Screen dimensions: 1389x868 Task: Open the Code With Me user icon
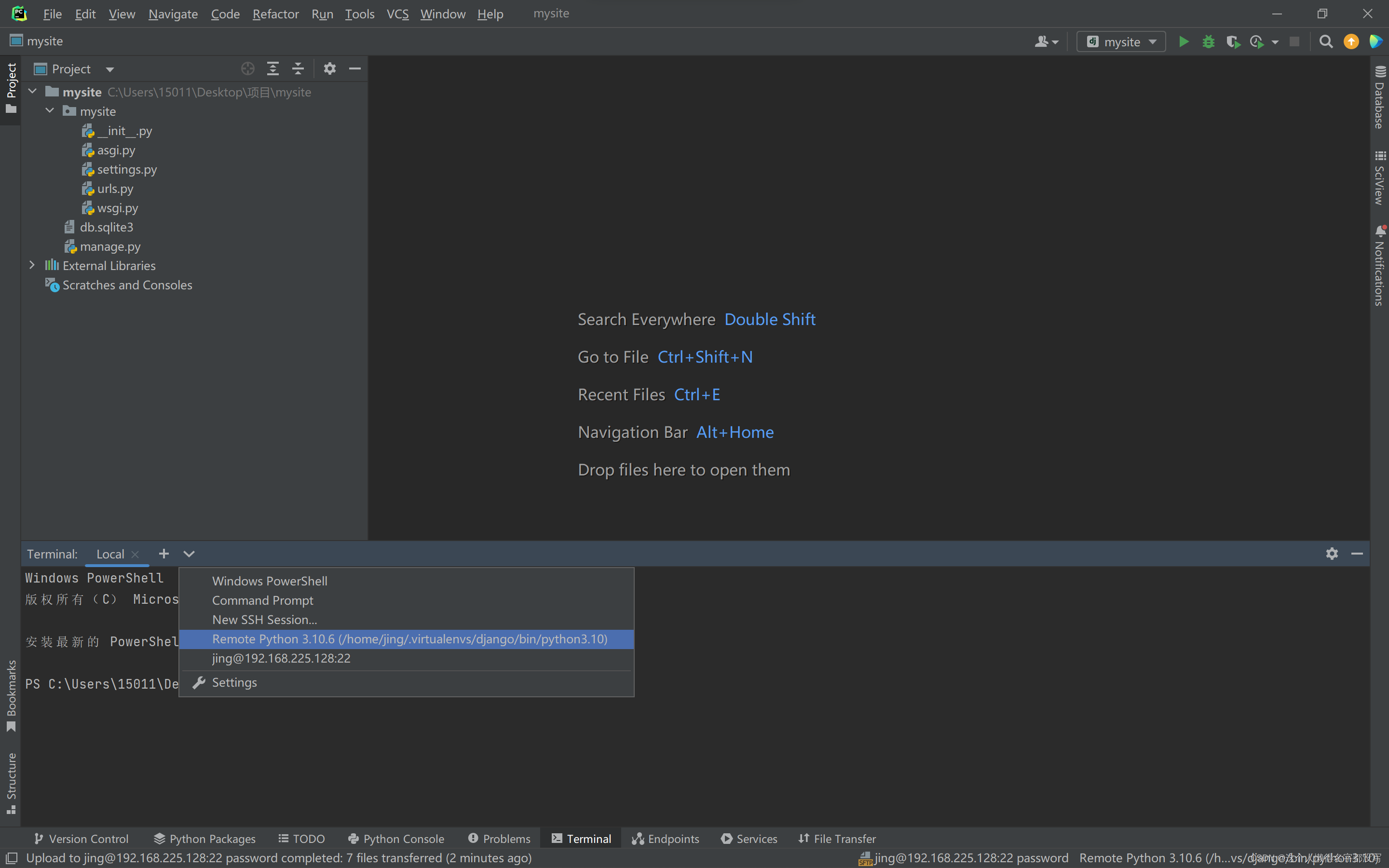click(1046, 42)
